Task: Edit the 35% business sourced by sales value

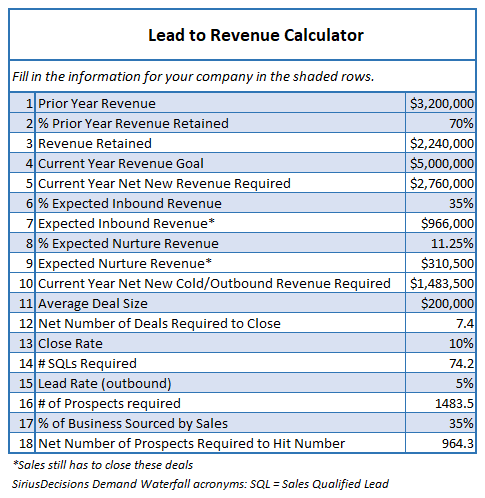Action: tap(440, 423)
